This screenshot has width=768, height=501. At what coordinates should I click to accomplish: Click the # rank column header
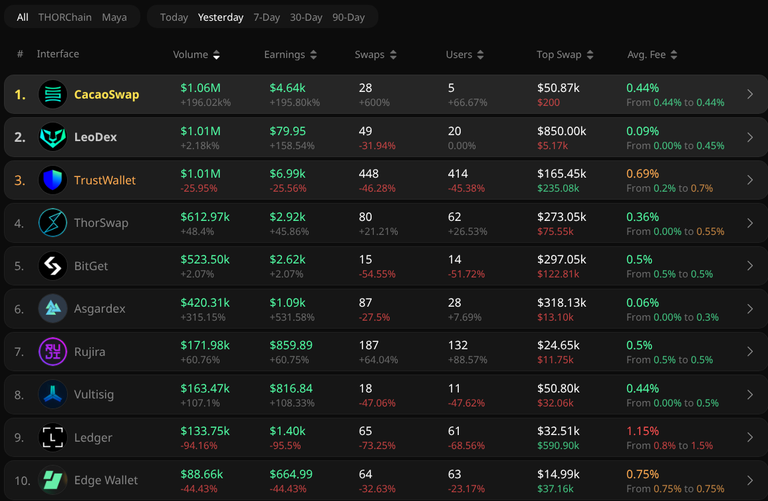pyautogui.click(x=20, y=54)
